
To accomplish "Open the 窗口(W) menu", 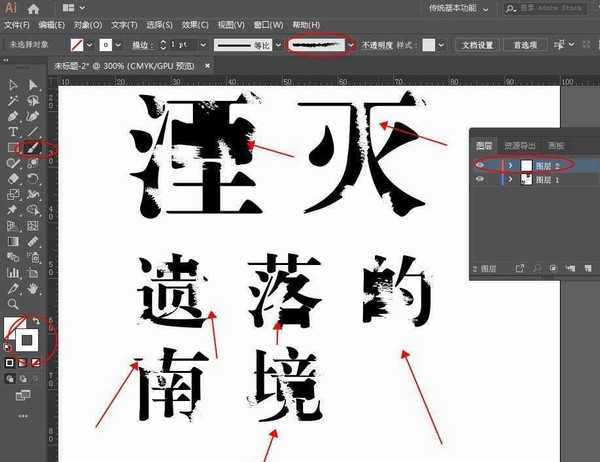I will 268,25.
